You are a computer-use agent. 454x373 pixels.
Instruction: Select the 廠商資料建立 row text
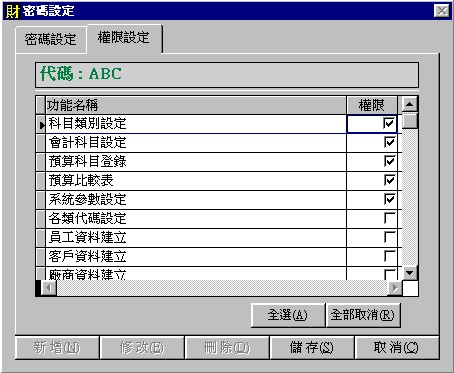point(87,274)
